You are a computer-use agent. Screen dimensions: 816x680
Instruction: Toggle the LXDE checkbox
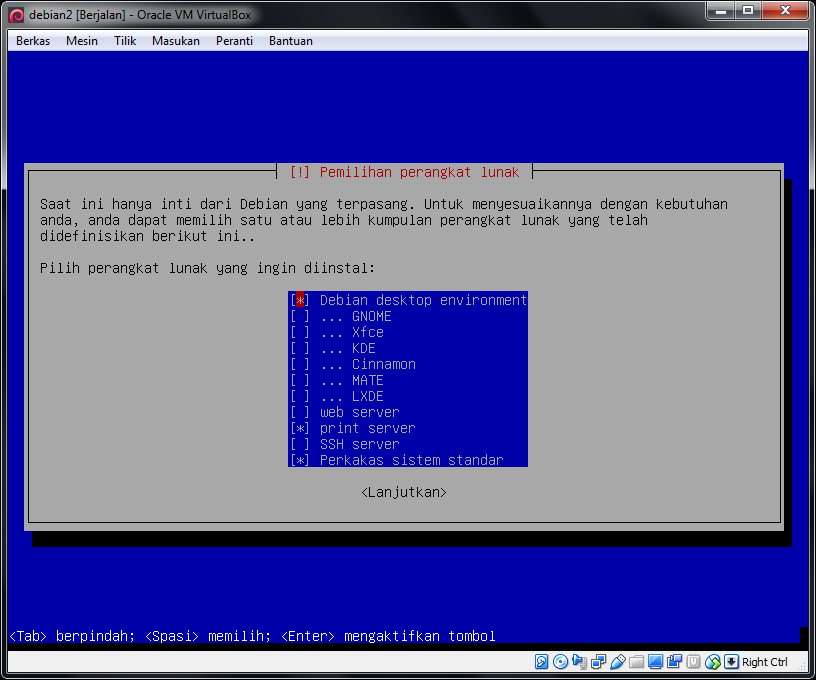point(300,396)
